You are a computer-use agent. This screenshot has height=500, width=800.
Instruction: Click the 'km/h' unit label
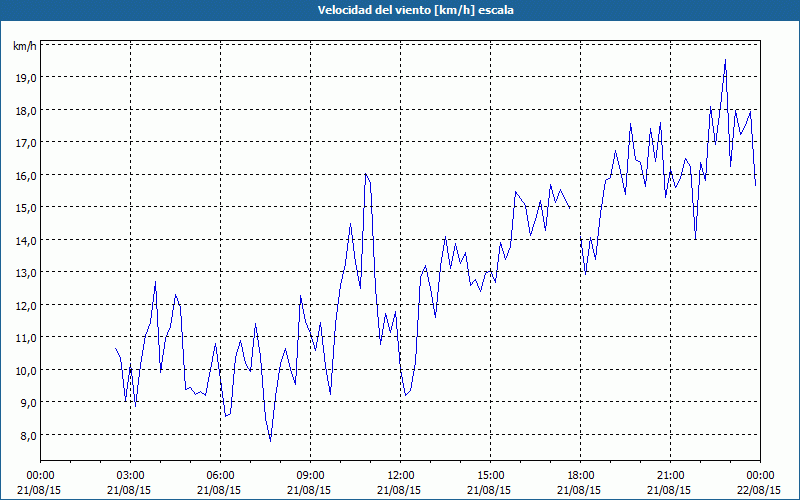pos(25,46)
